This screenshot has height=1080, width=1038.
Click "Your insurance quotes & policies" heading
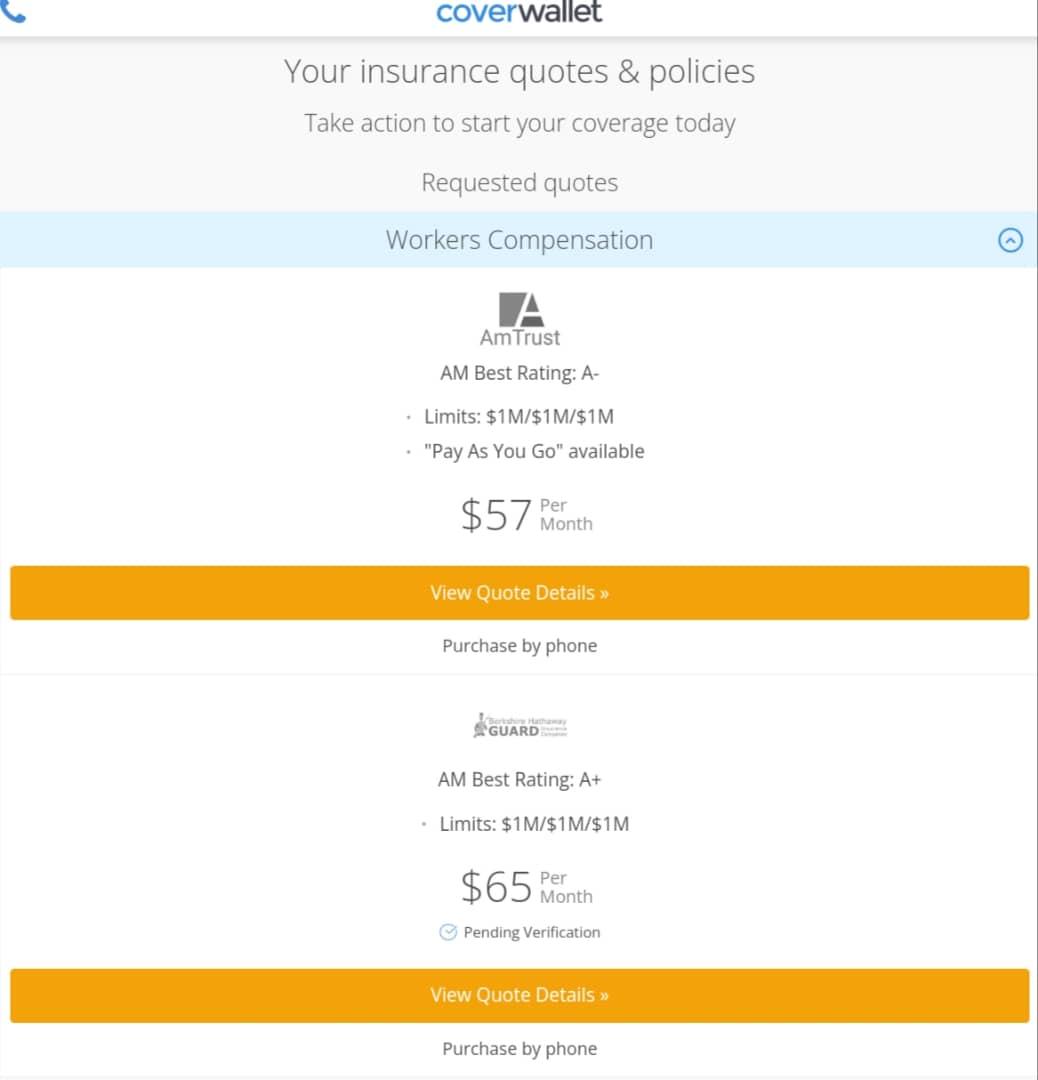[519, 72]
